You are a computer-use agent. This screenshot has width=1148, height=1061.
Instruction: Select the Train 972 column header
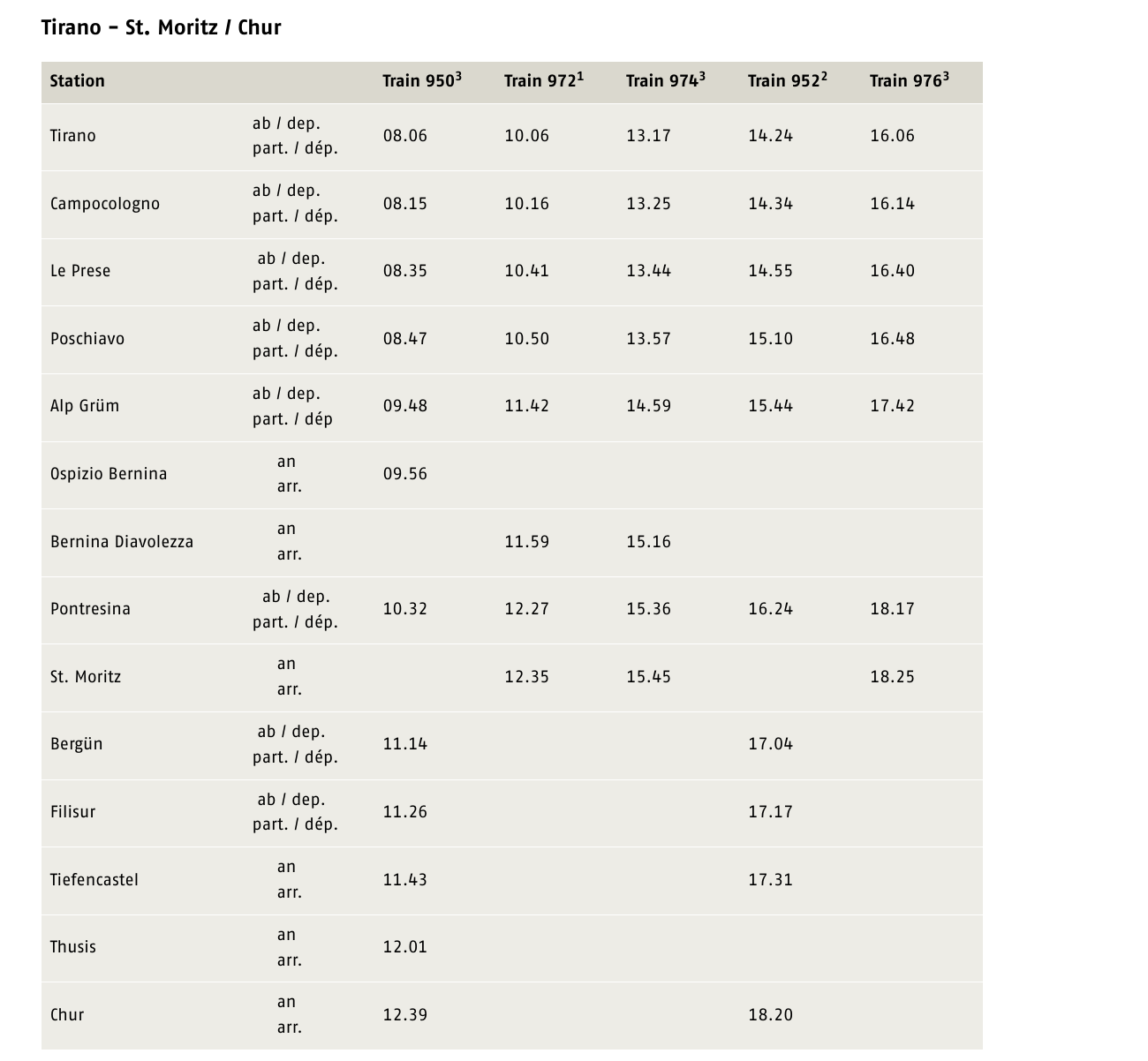(x=544, y=80)
